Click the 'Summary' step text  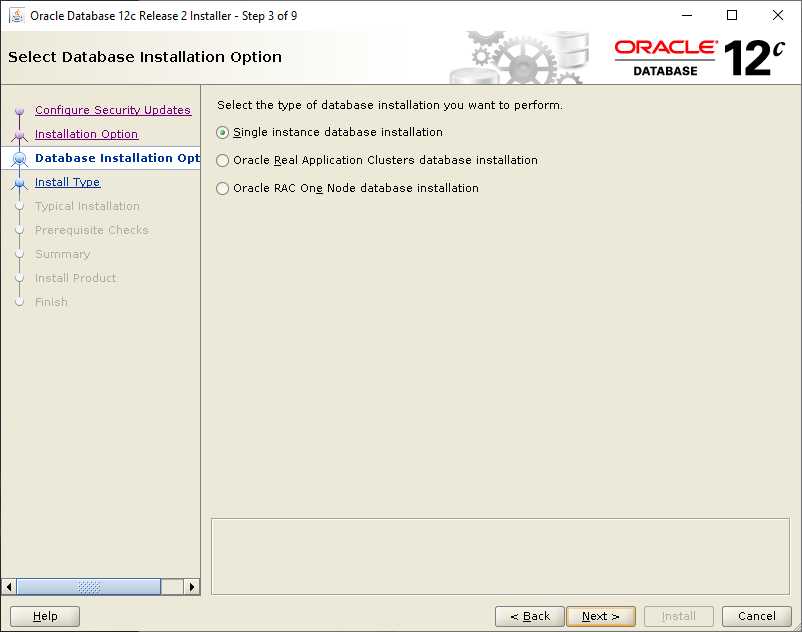(62, 254)
